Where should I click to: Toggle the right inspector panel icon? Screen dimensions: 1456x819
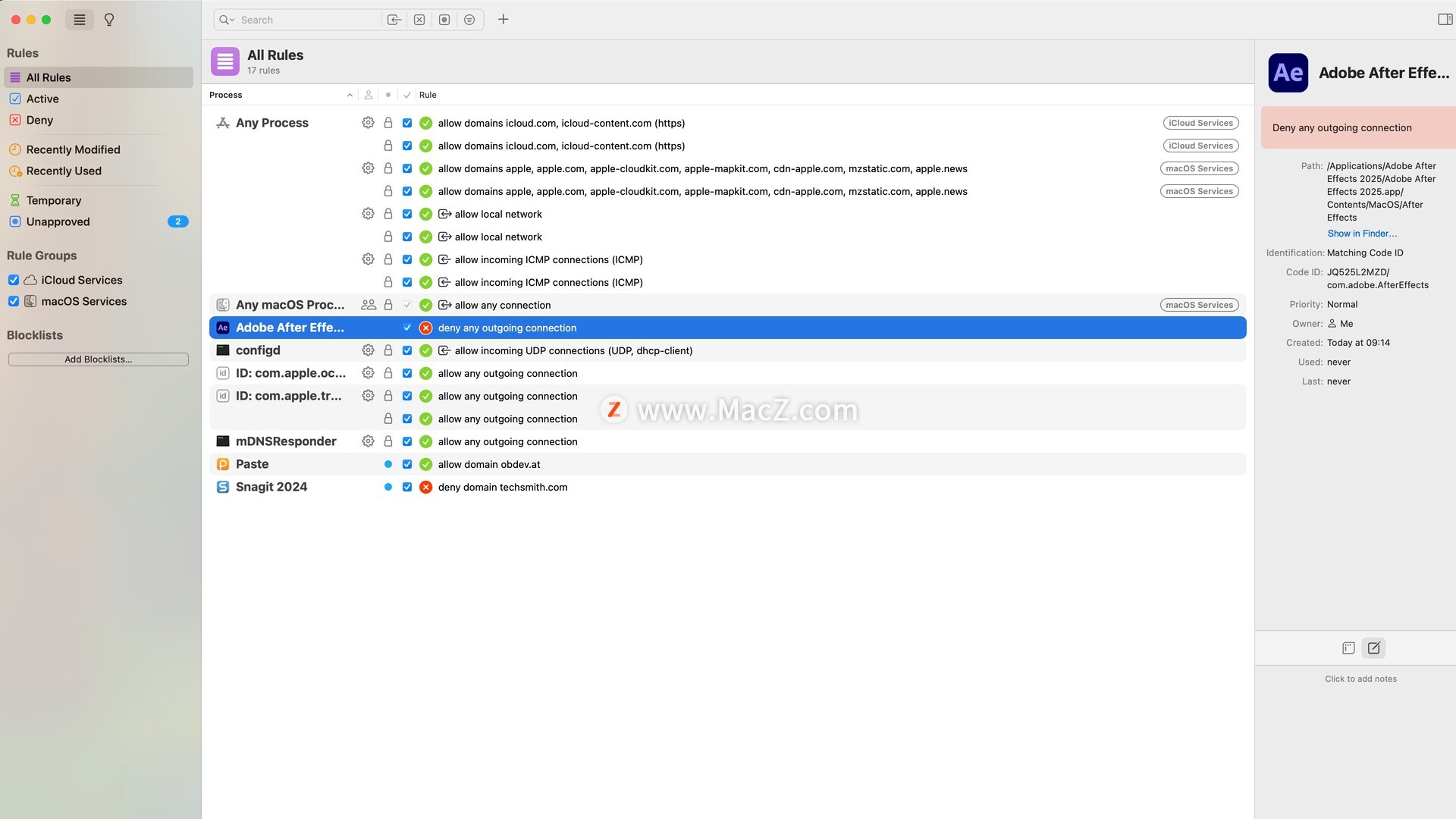click(x=1445, y=20)
